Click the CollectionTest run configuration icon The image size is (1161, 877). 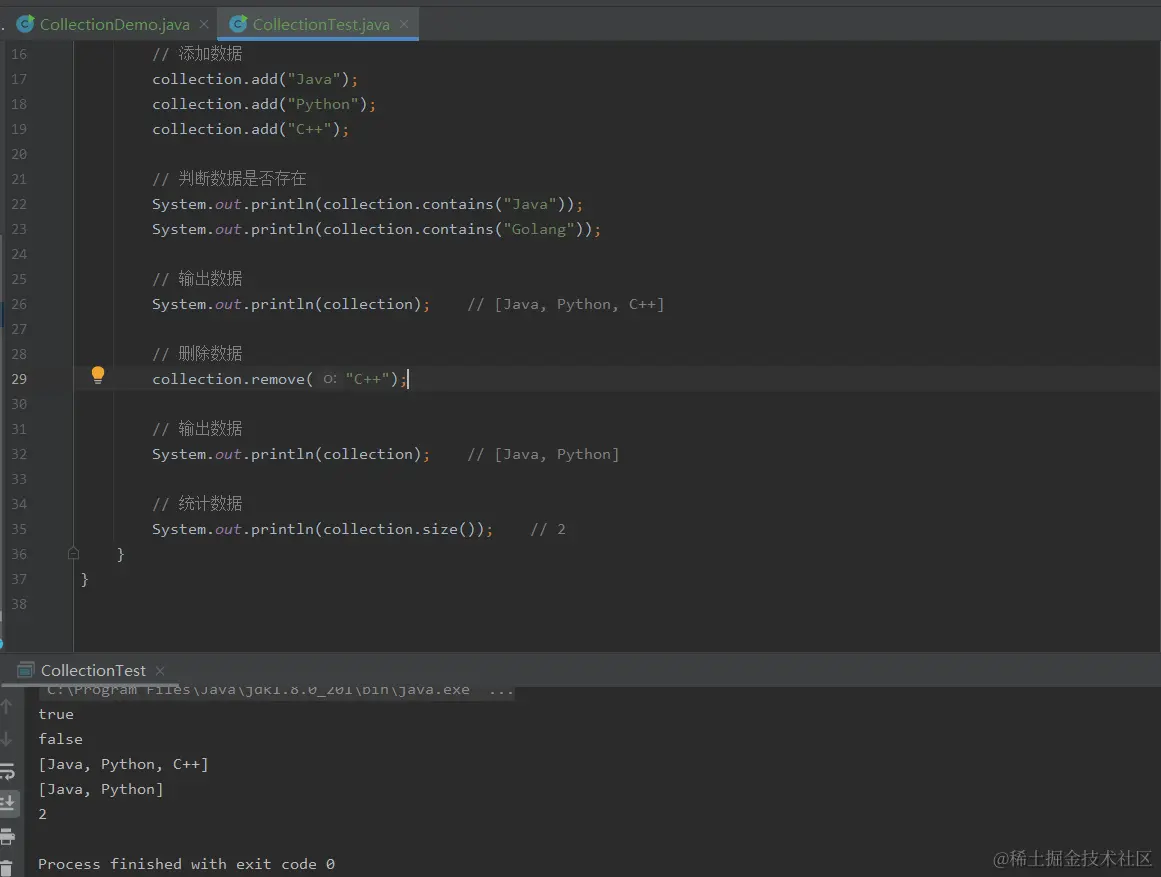[x=25, y=670]
